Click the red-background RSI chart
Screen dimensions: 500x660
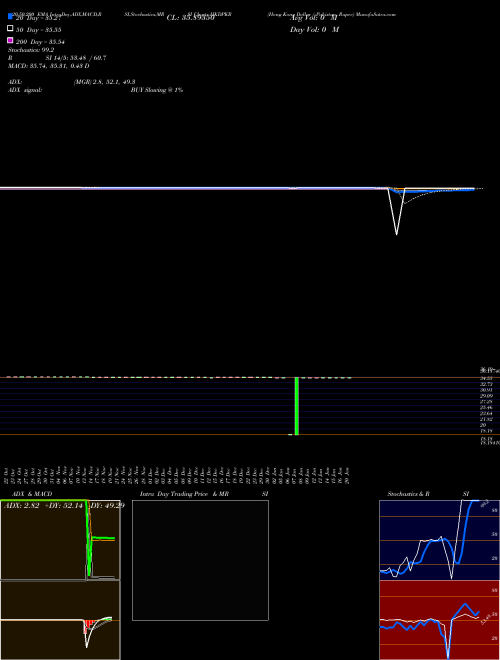tap(439, 620)
